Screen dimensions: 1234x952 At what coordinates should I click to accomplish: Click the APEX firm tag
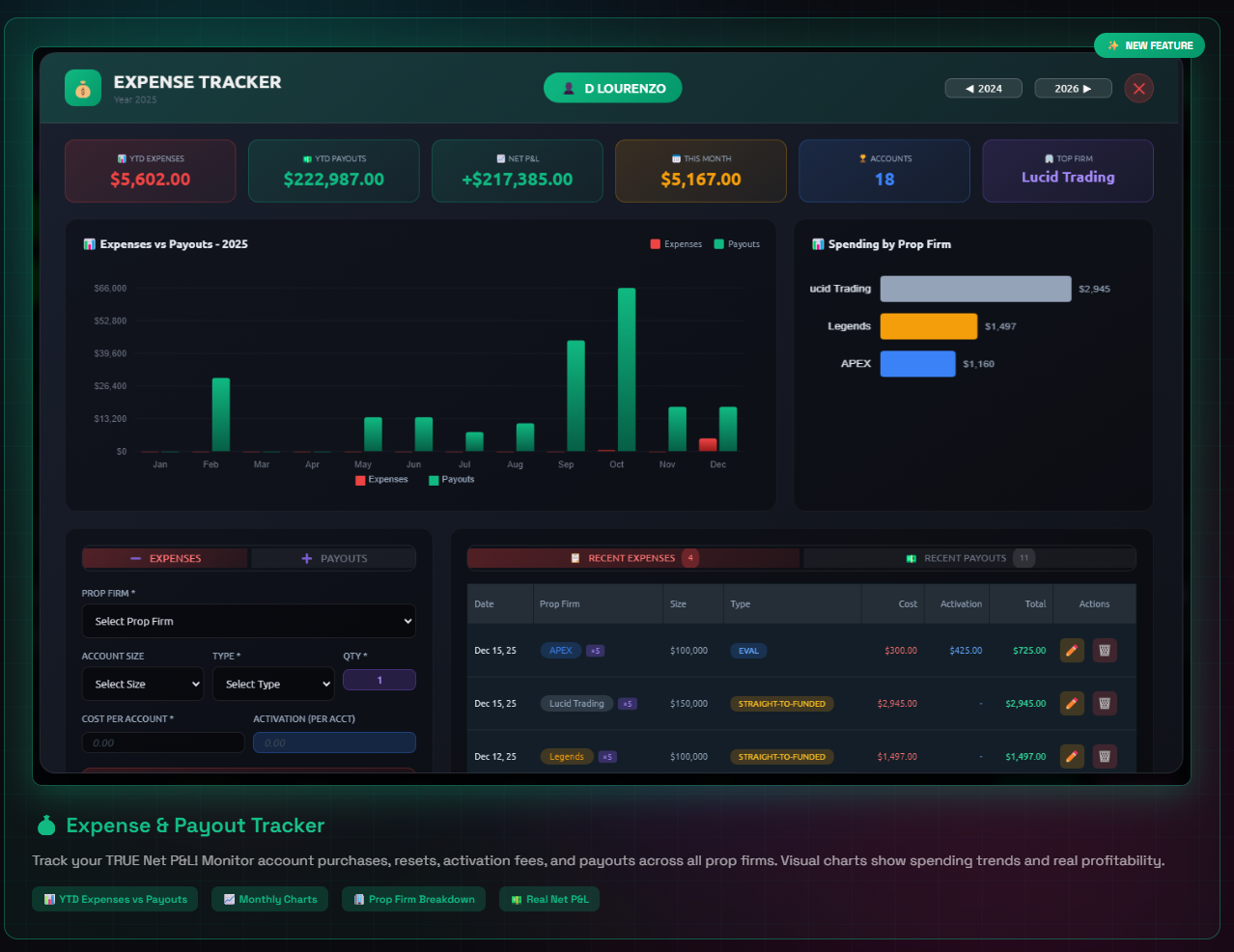(561, 651)
